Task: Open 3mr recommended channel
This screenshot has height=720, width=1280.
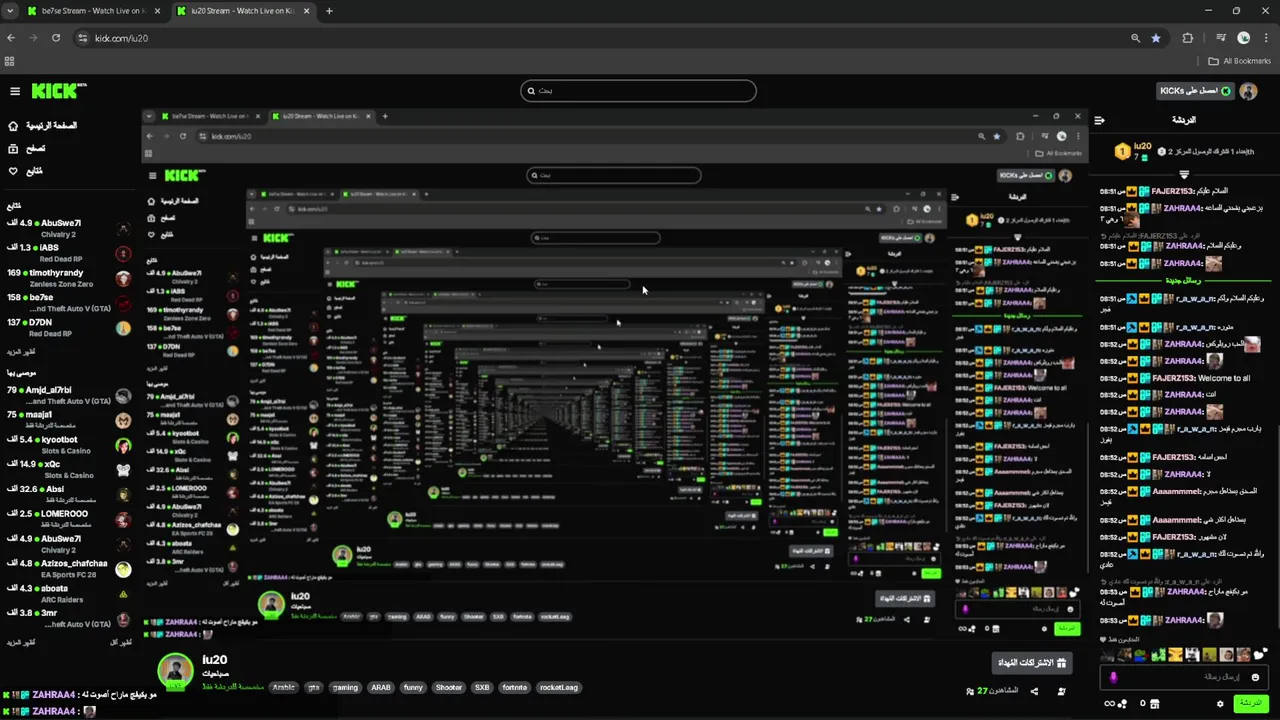Action: click(68, 618)
